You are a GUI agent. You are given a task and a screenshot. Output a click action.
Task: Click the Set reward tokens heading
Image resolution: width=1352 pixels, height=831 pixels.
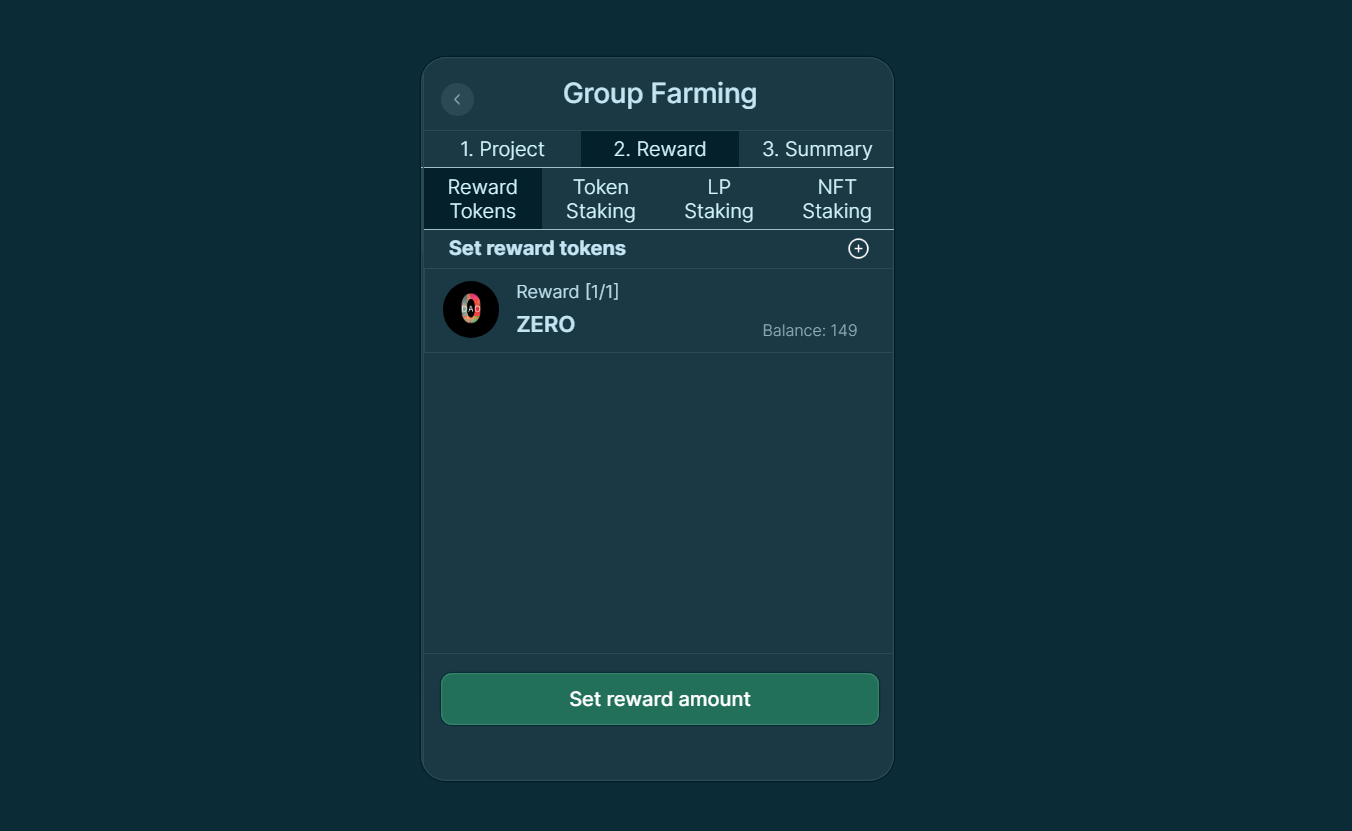point(537,248)
